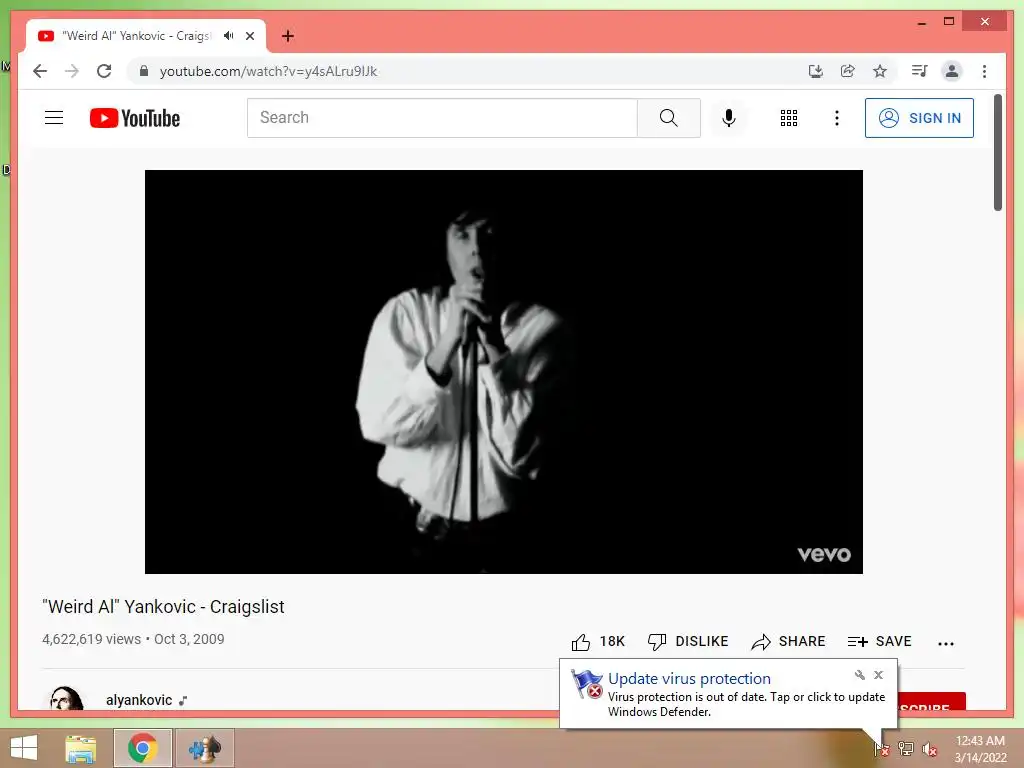Reload the YouTube page

[x=104, y=71]
